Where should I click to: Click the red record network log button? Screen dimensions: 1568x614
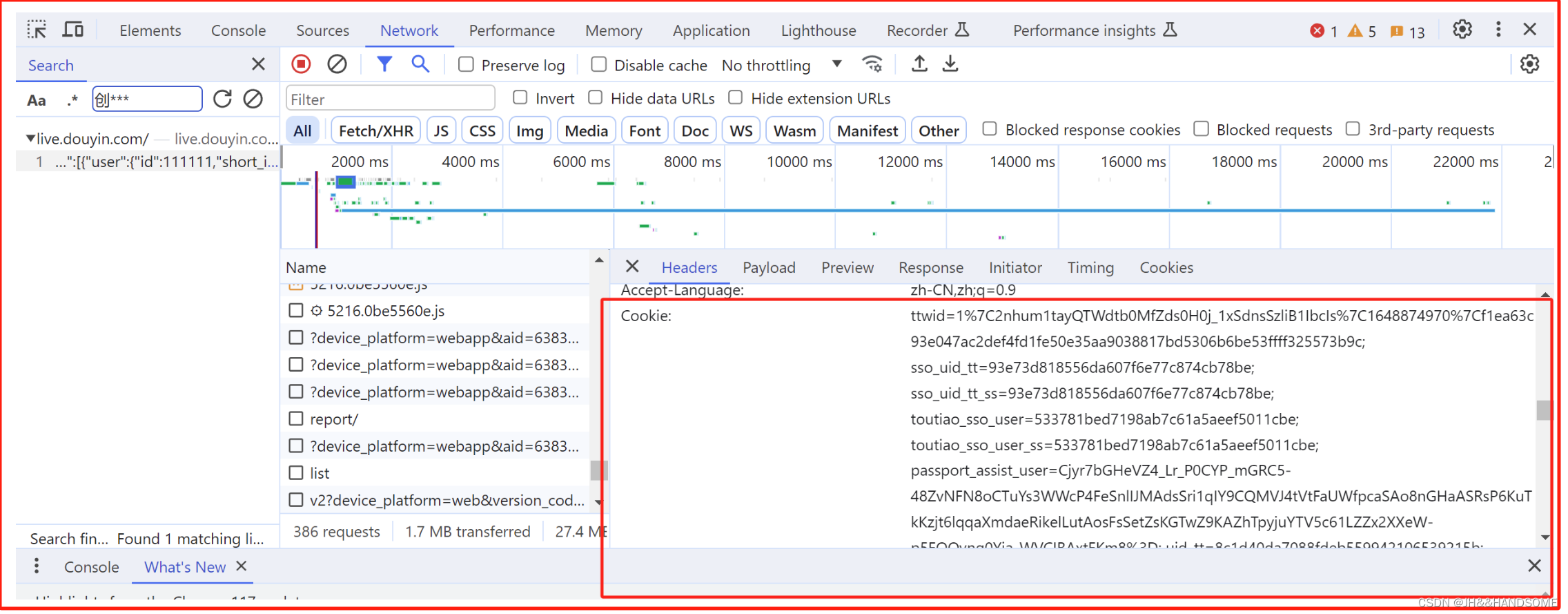(x=301, y=64)
